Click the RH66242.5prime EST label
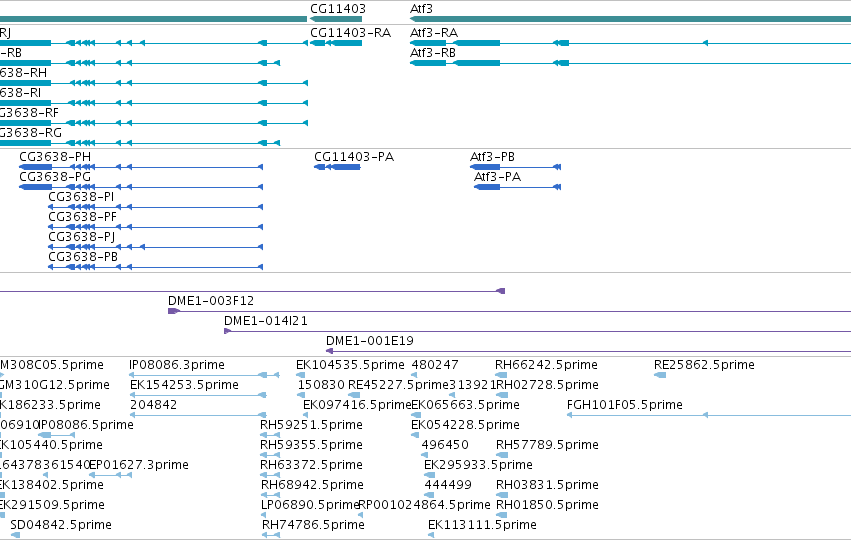Image resolution: width=851 pixels, height=540 pixels. coord(546,365)
